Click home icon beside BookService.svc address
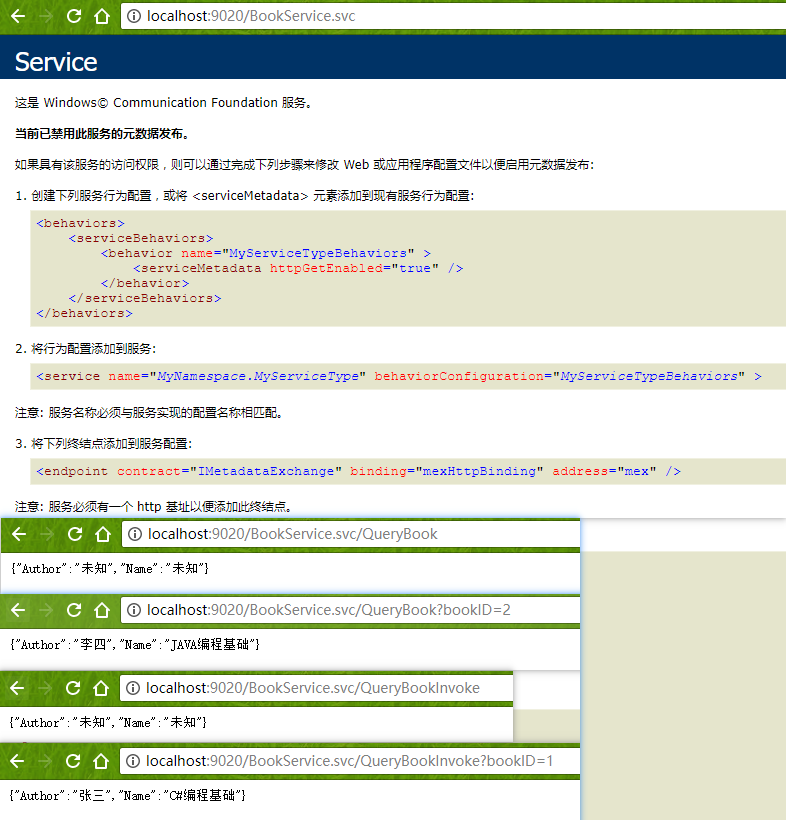Image resolution: width=786 pixels, height=820 pixels. (101, 16)
